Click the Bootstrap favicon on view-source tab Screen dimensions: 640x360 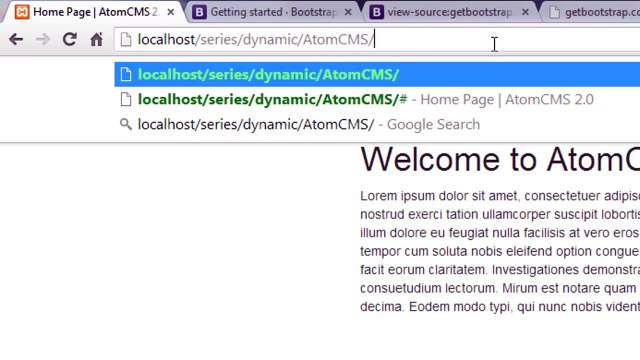coord(376,12)
